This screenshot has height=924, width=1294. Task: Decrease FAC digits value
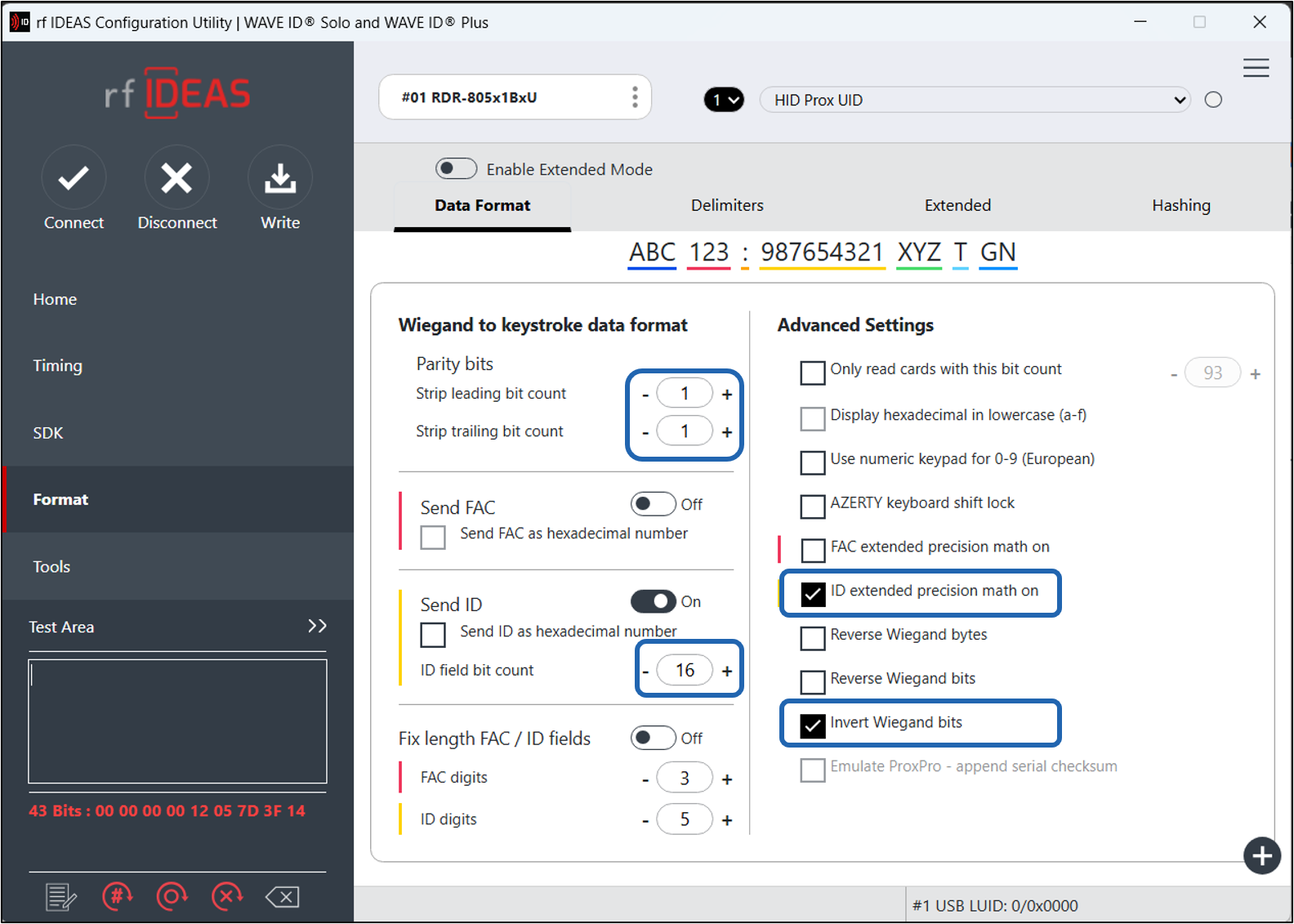coord(645,779)
